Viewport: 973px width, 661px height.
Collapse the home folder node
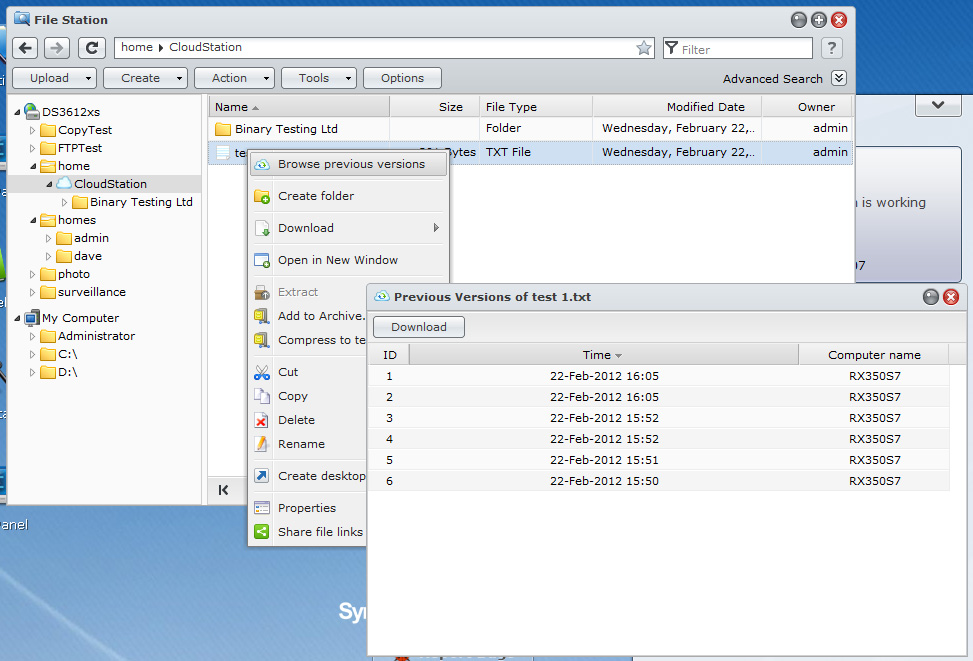click(33, 166)
